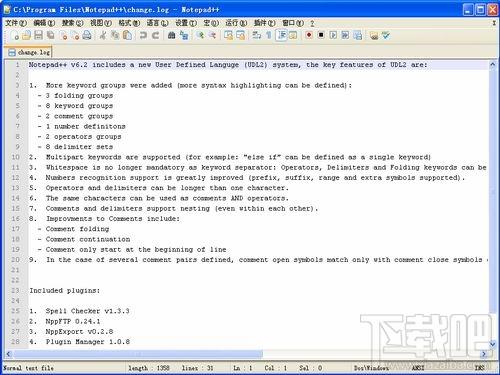Save the current recorded macro icon
The width and height of the screenshot is (500, 375).
click(358, 35)
